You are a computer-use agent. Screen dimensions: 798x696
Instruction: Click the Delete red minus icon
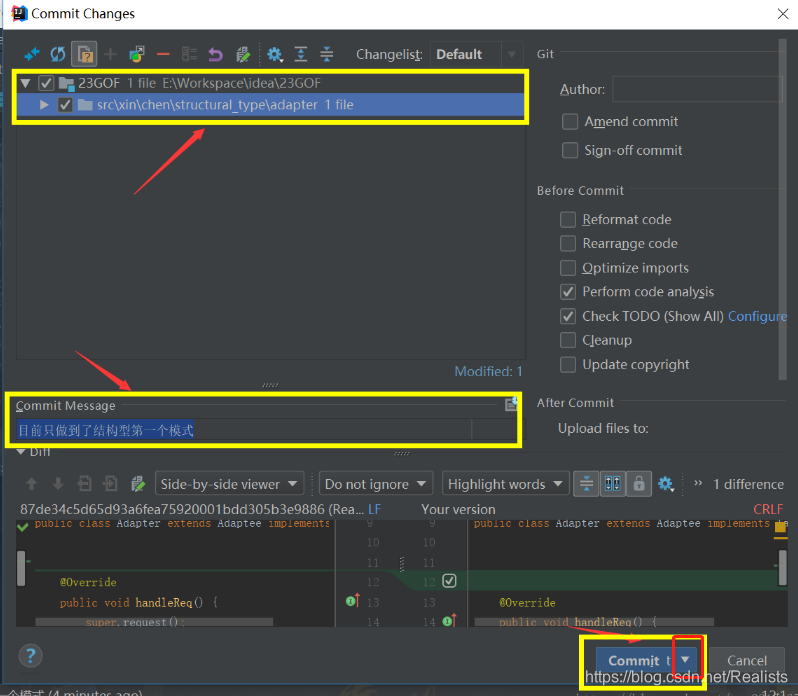163,54
